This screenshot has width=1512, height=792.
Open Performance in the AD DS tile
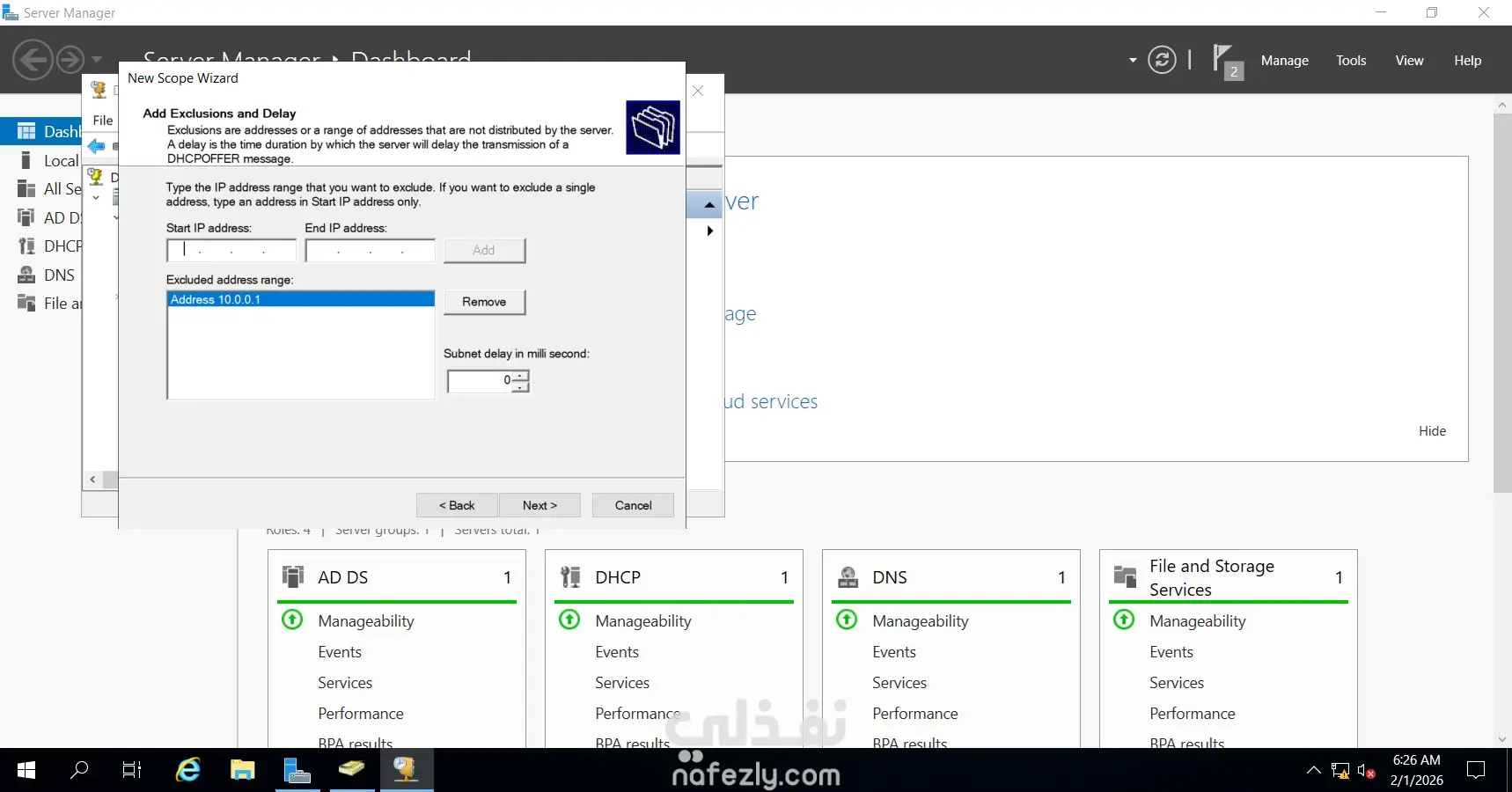(x=361, y=714)
